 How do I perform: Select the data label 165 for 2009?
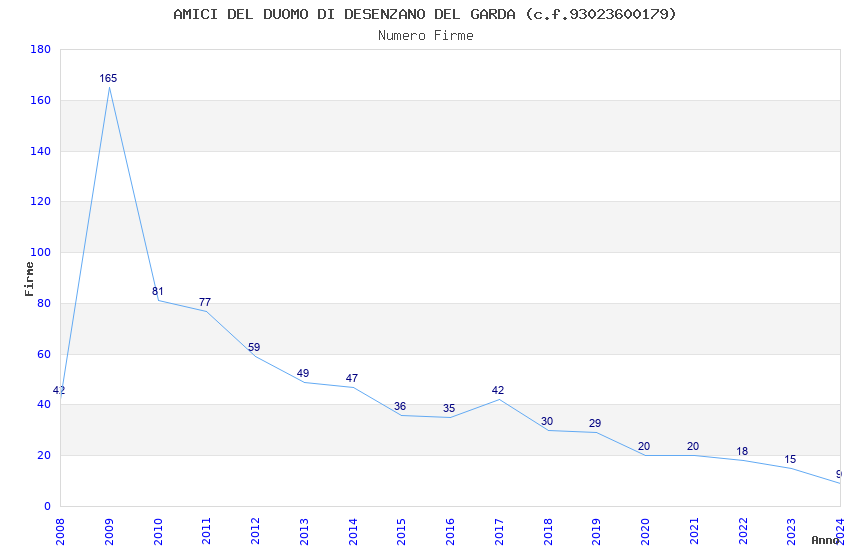(108, 78)
